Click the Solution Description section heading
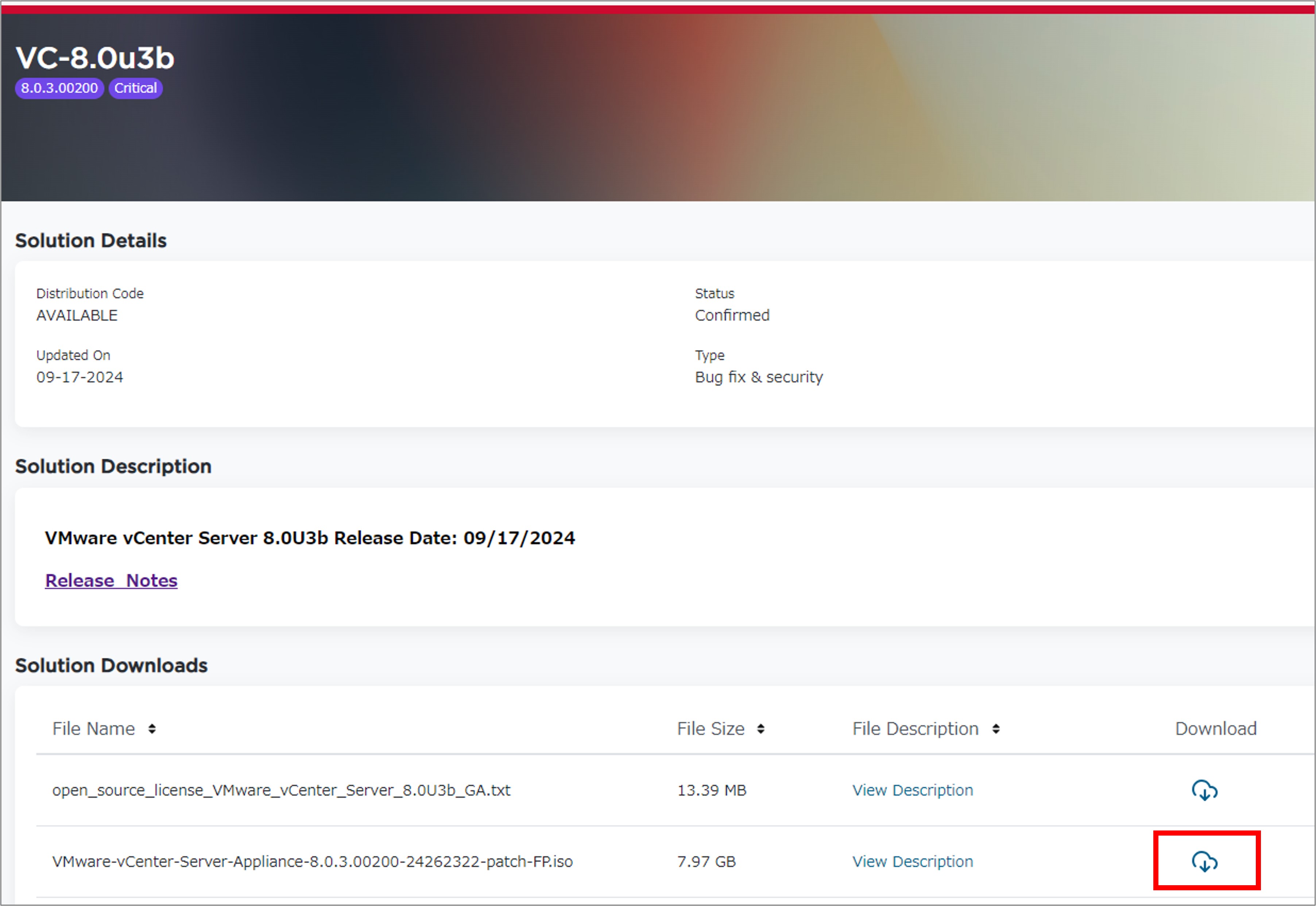Viewport: 1316px width, 906px height. (x=113, y=467)
